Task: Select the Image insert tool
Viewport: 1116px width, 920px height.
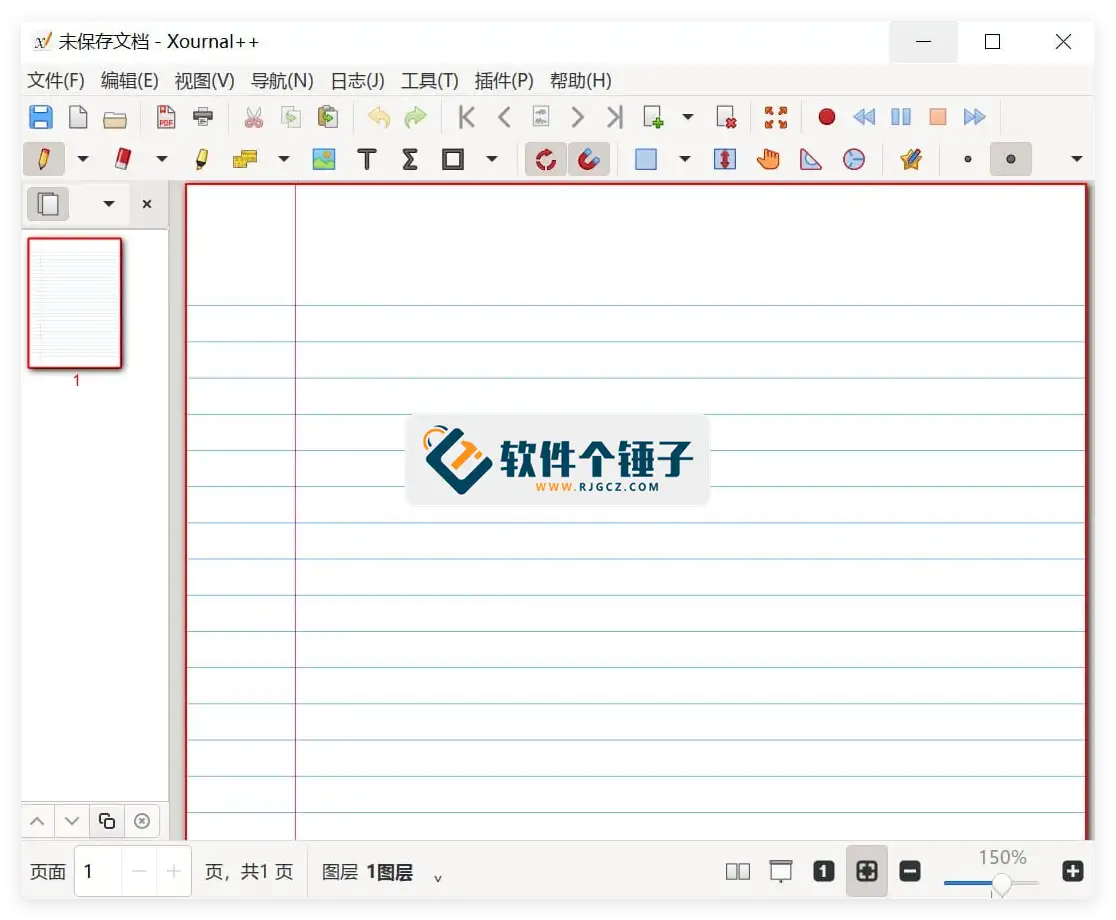Action: click(x=324, y=159)
